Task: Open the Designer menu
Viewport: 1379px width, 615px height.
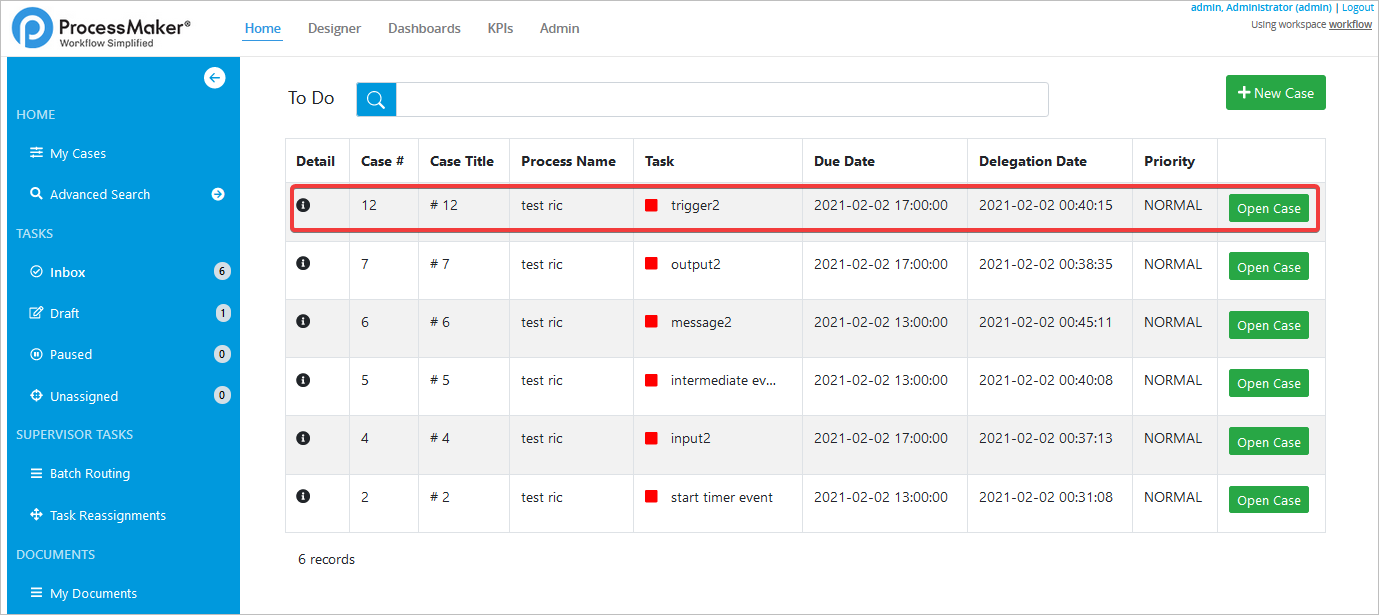Action: [x=334, y=28]
